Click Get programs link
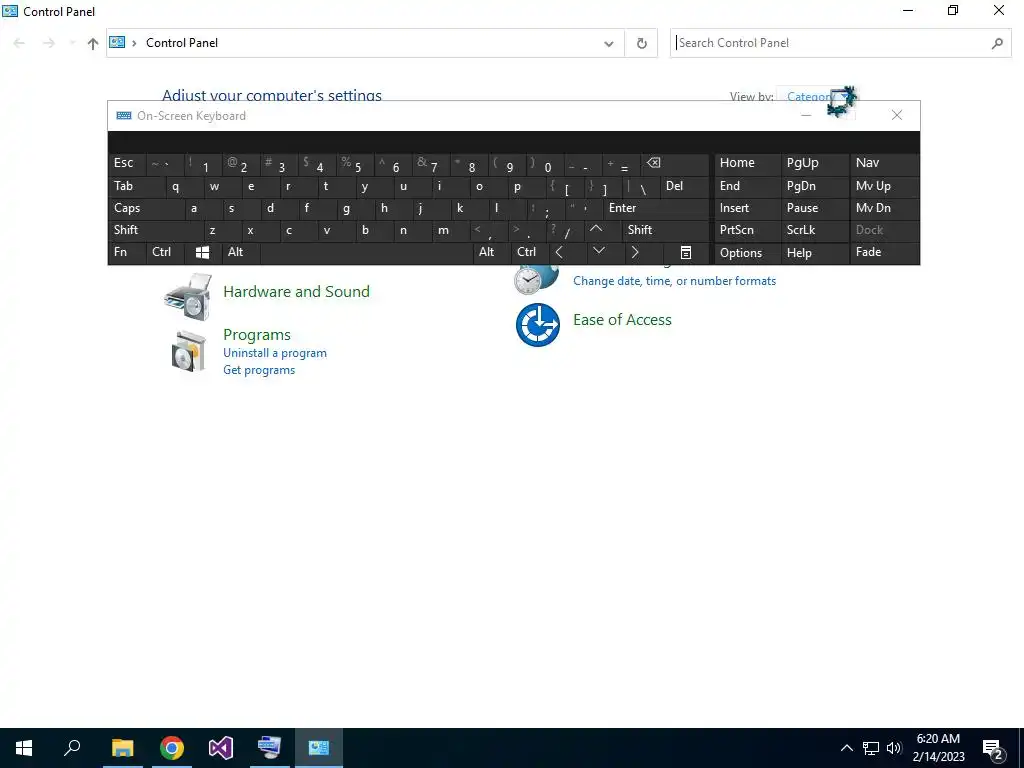The image size is (1024, 768). click(259, 370)
